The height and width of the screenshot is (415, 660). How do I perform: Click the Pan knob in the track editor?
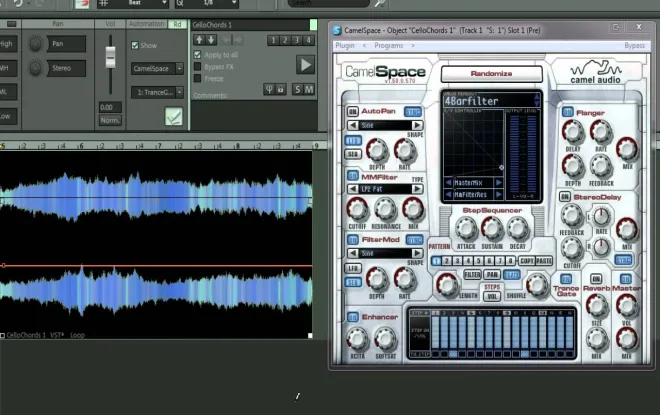click(x=35, y=44)
